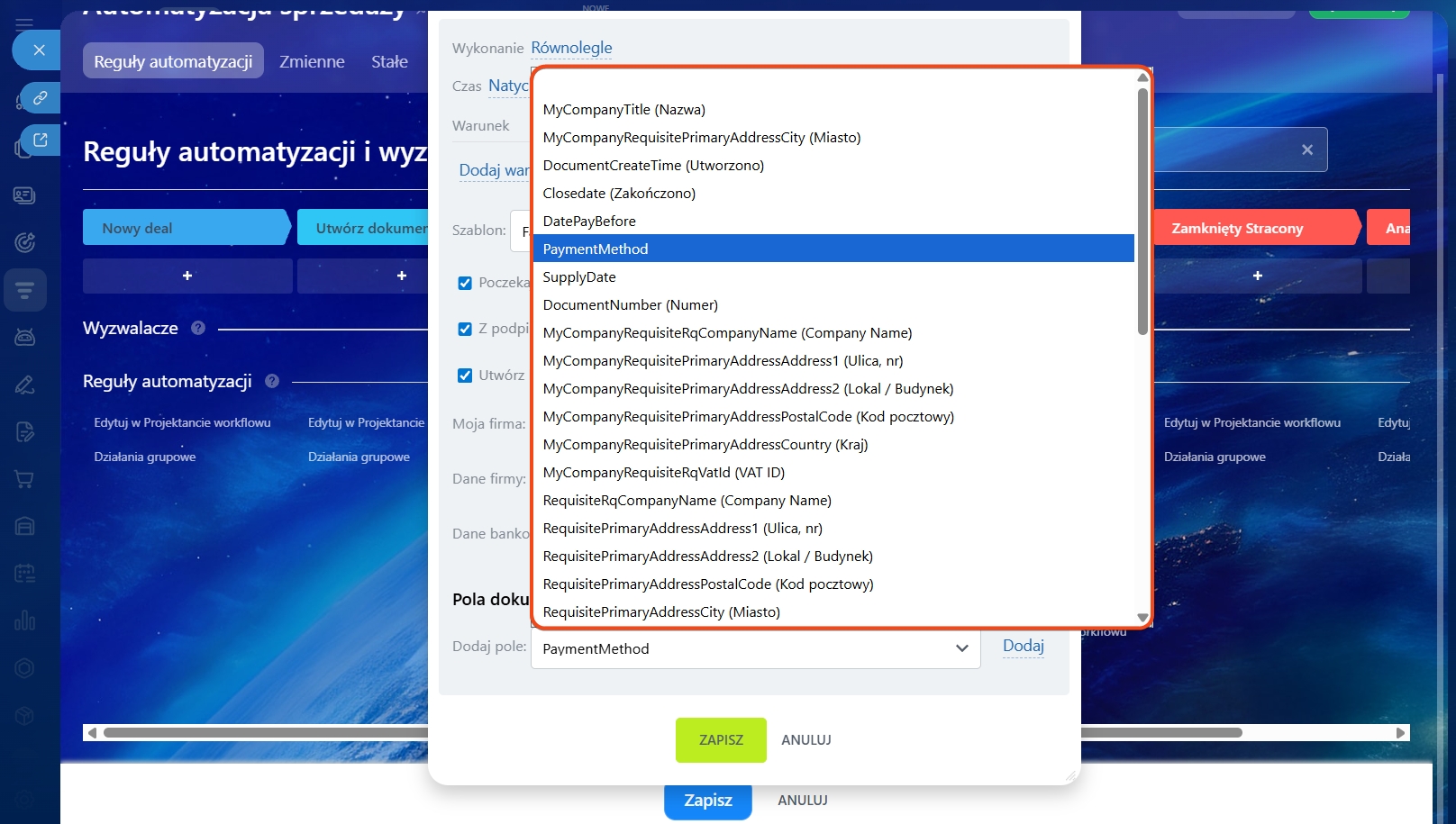This screenshot has width=1456, height=824.
Task: Click the horizontal scrollbar left arrow
Action: 91,733
